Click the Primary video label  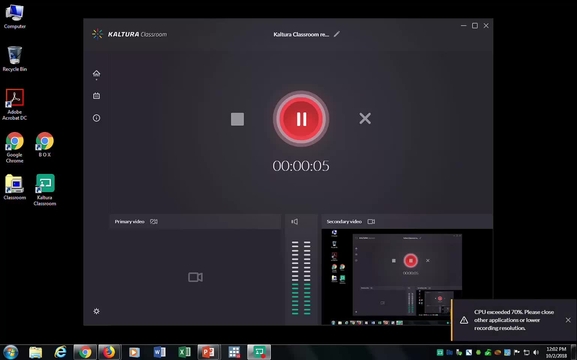[129, 222]
